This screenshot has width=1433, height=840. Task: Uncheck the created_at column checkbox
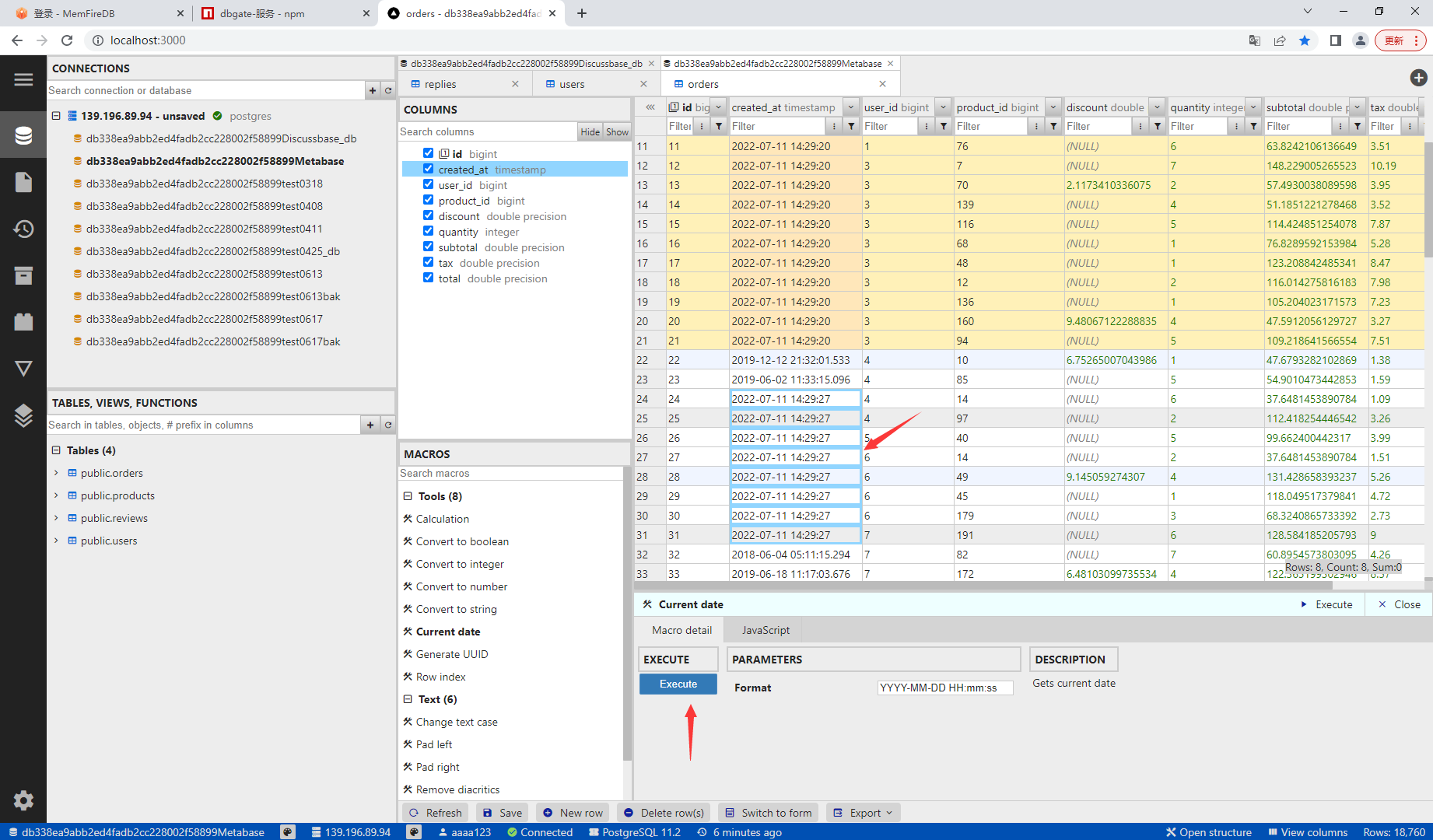click(x=428, y=169)
